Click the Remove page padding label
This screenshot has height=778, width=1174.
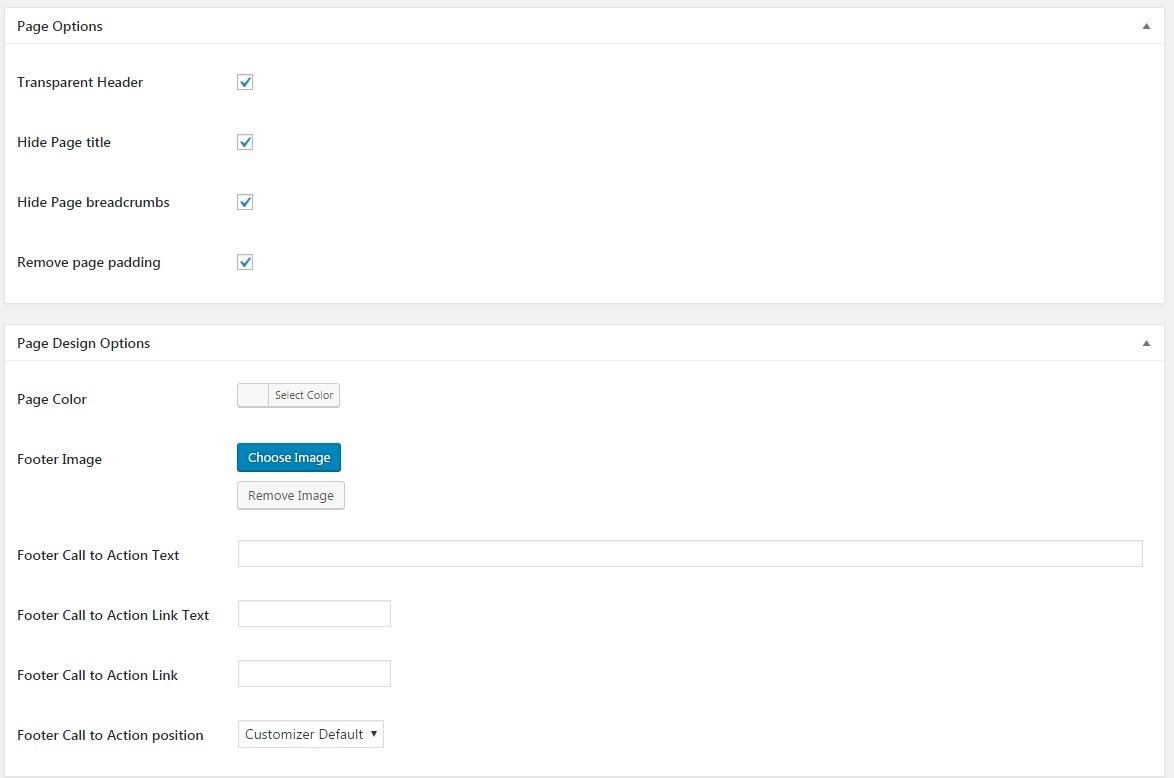click(89, 262)
